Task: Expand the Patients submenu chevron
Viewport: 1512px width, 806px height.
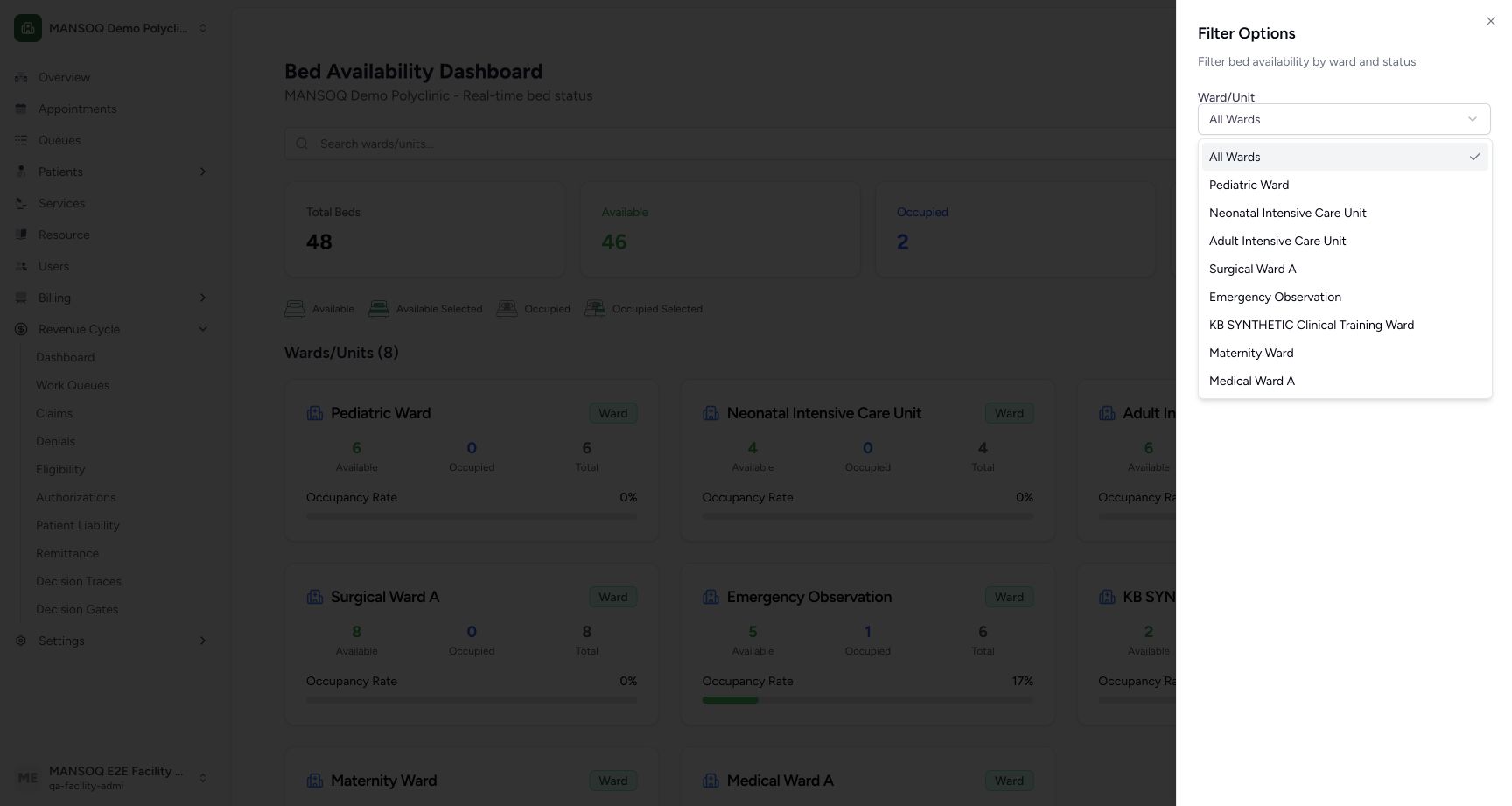Action: (x=203, y=172)
